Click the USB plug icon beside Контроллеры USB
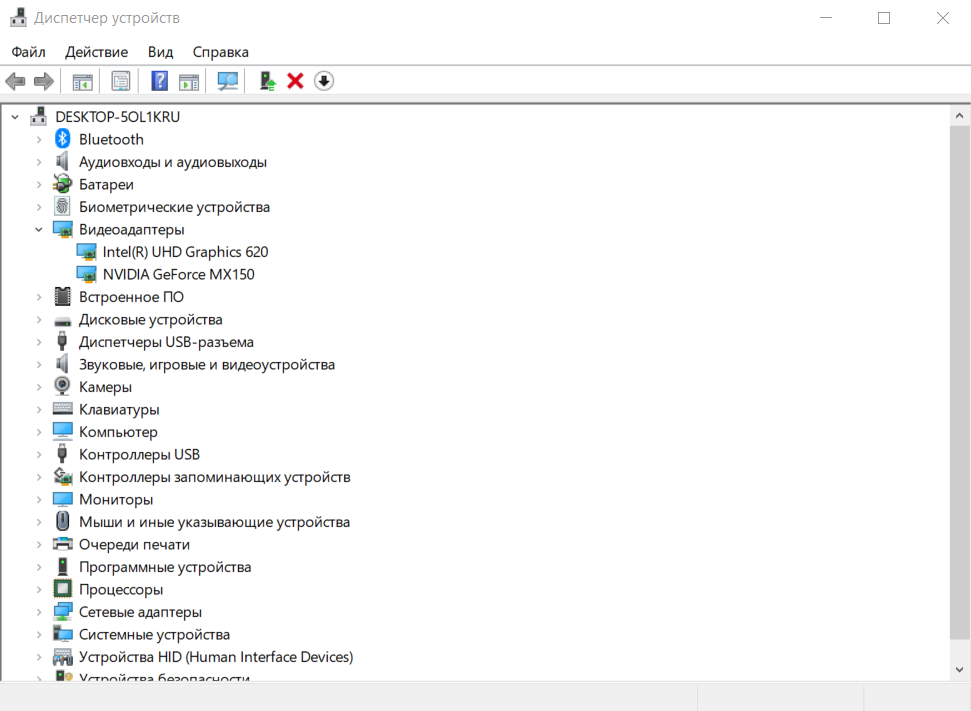The width and height of the screenshot is (971, 711). 63,454
